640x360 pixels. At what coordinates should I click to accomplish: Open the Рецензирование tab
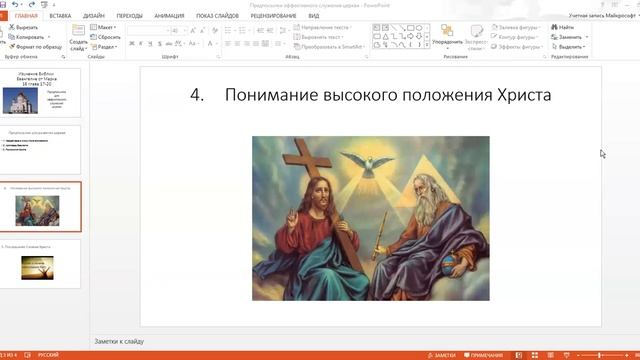(273, 16)
